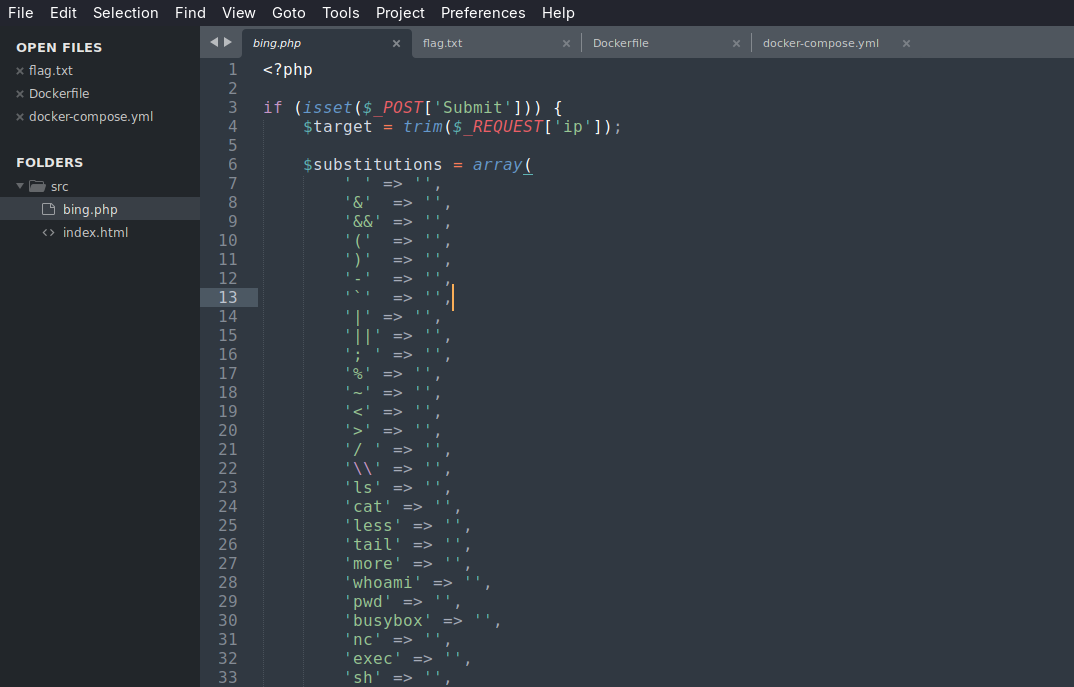Close the docker-compose.yml tab
This screenshot has height=687, width=1074.
click(x=906, y=43)
